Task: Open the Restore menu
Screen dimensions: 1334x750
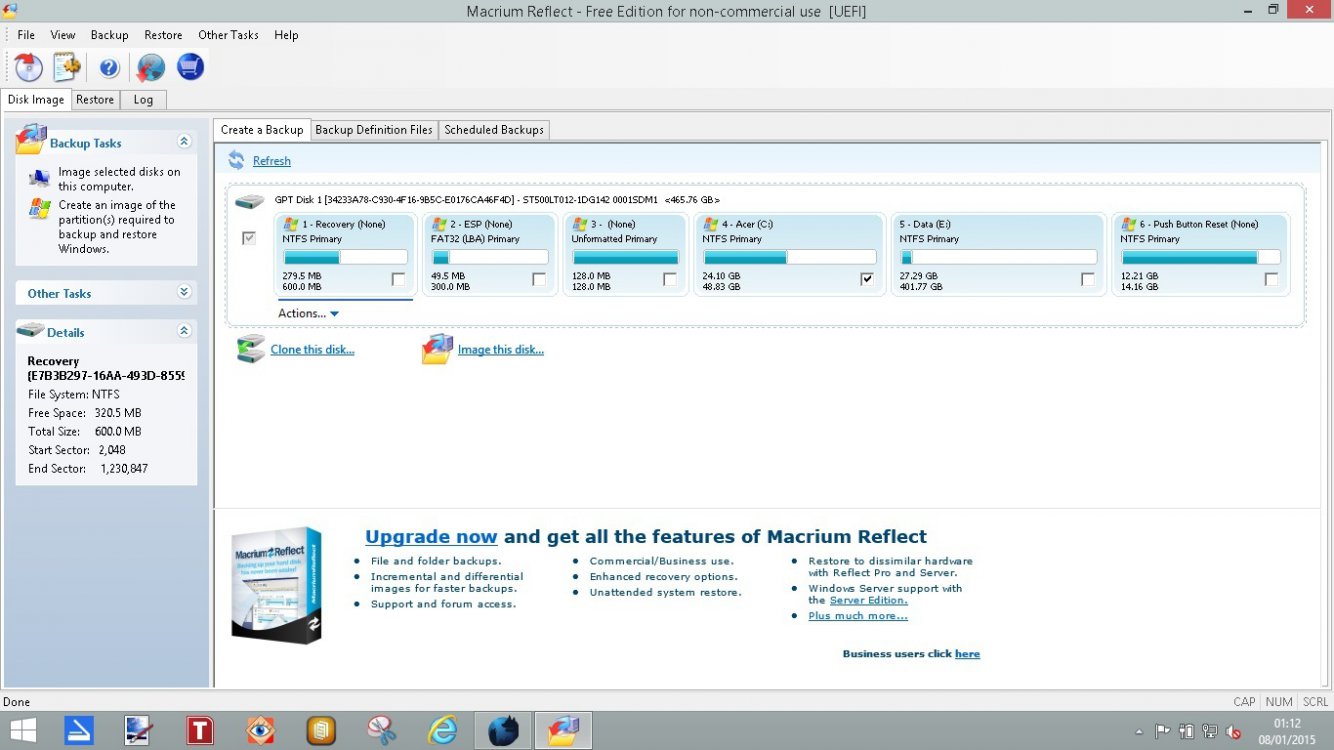Action: point(163,35)
